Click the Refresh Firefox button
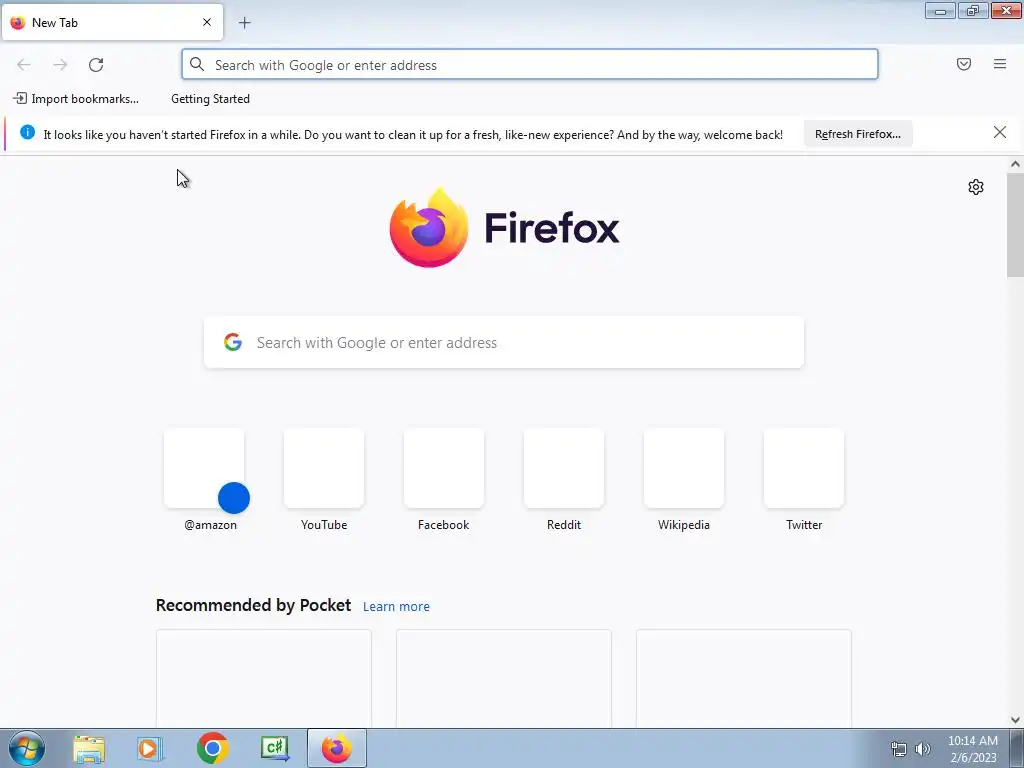 pyautogui.click(x=857, y=134)
